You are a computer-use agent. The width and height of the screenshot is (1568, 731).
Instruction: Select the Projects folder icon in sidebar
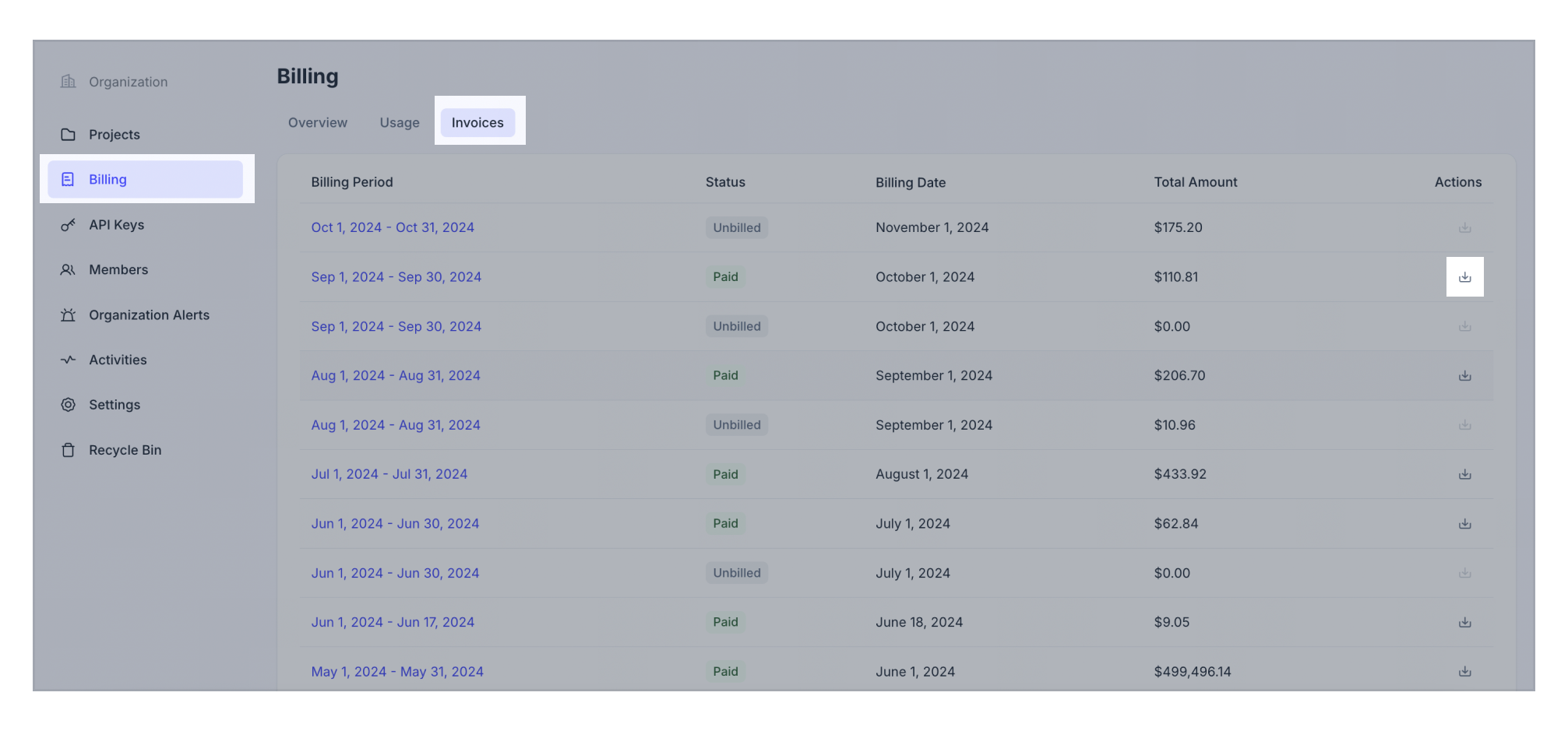pyautogui.click(x=69, y=134)
